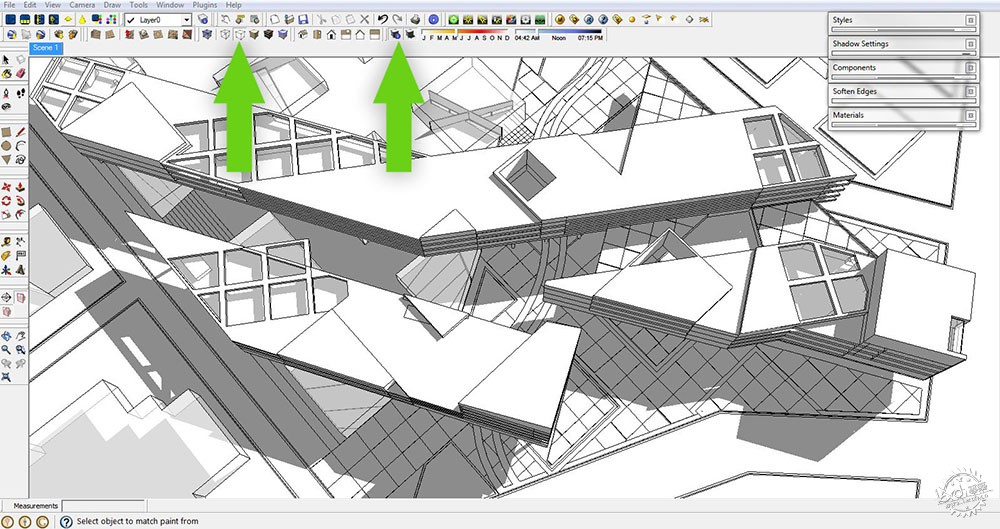
Task: Select the Push/Pull tool
Action: click(20, 187)
